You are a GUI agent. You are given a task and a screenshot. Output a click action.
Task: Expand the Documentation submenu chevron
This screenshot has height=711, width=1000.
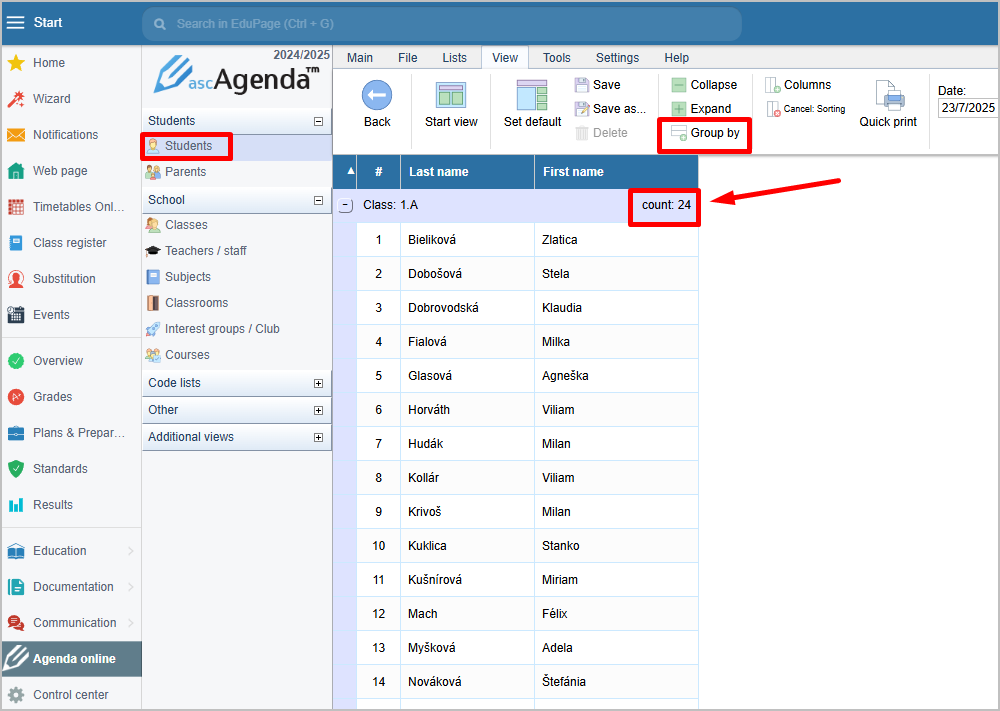(x=131, y=587)
